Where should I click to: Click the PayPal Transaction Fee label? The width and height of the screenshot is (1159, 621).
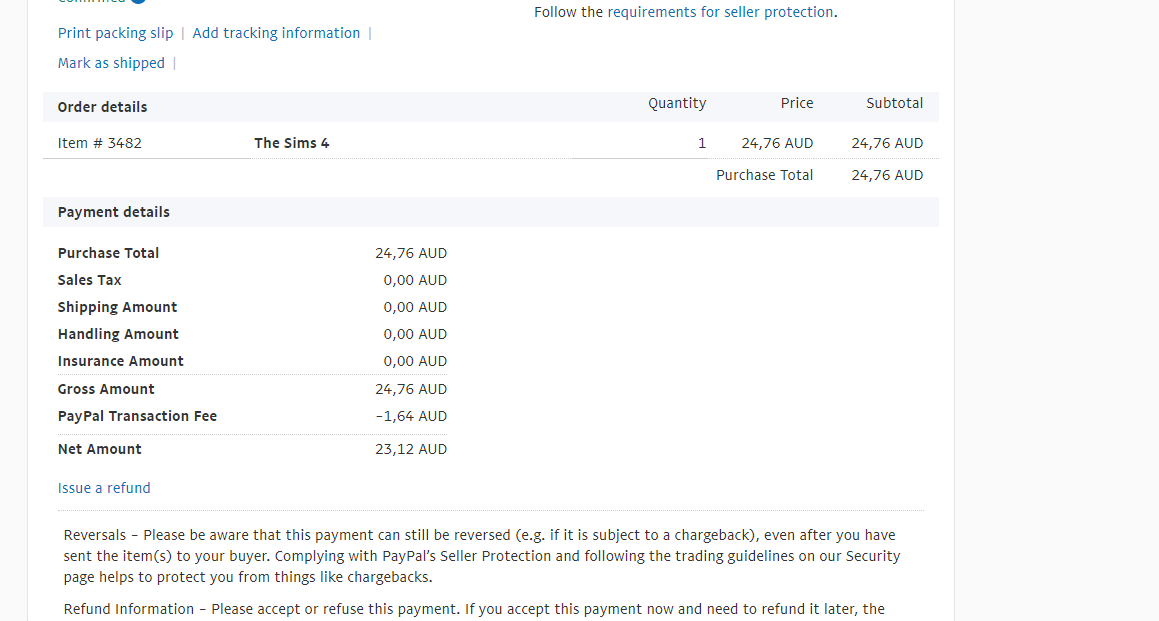point(137,416)
